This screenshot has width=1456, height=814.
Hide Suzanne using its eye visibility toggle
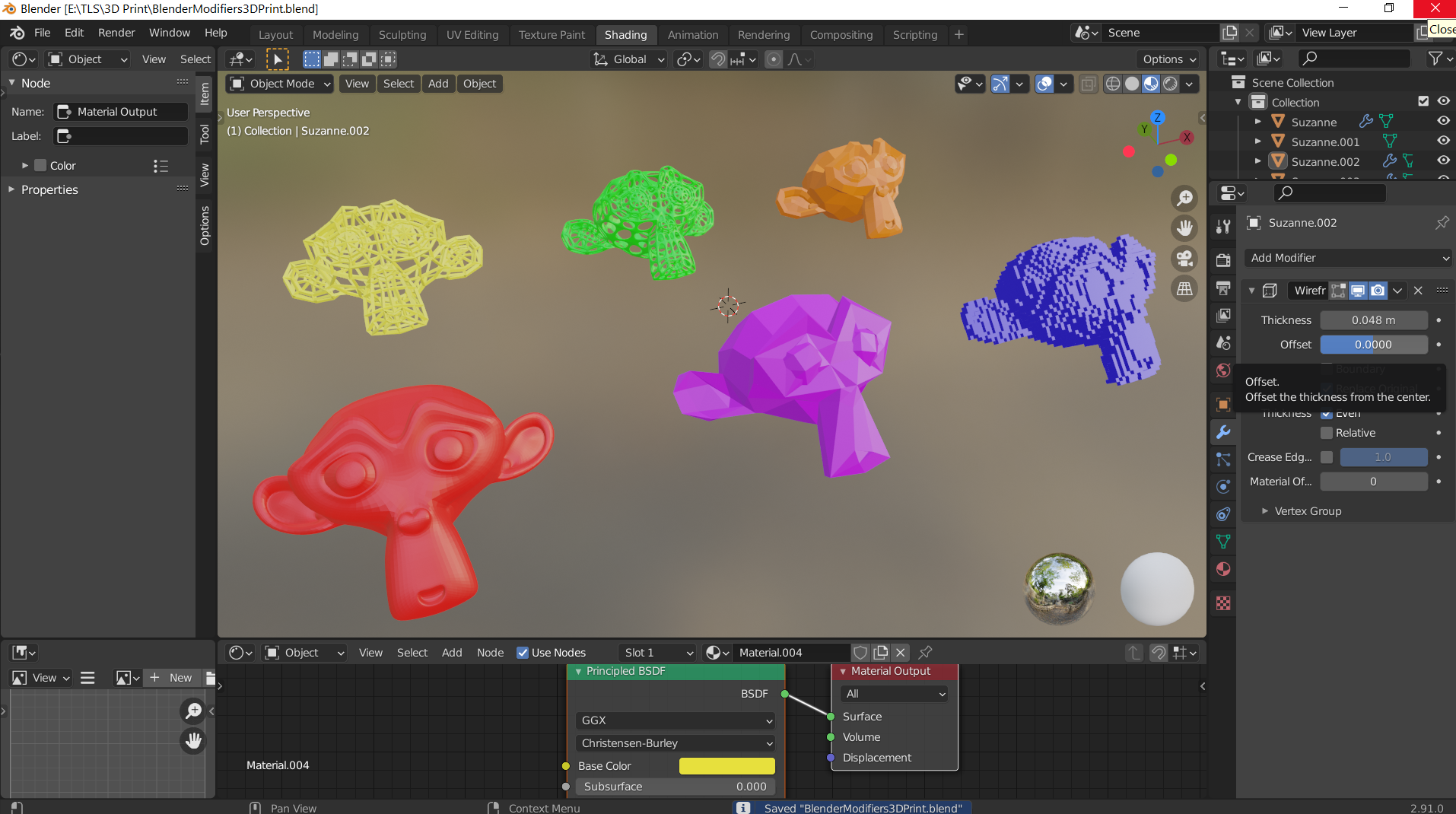[x=1443, y=122]
